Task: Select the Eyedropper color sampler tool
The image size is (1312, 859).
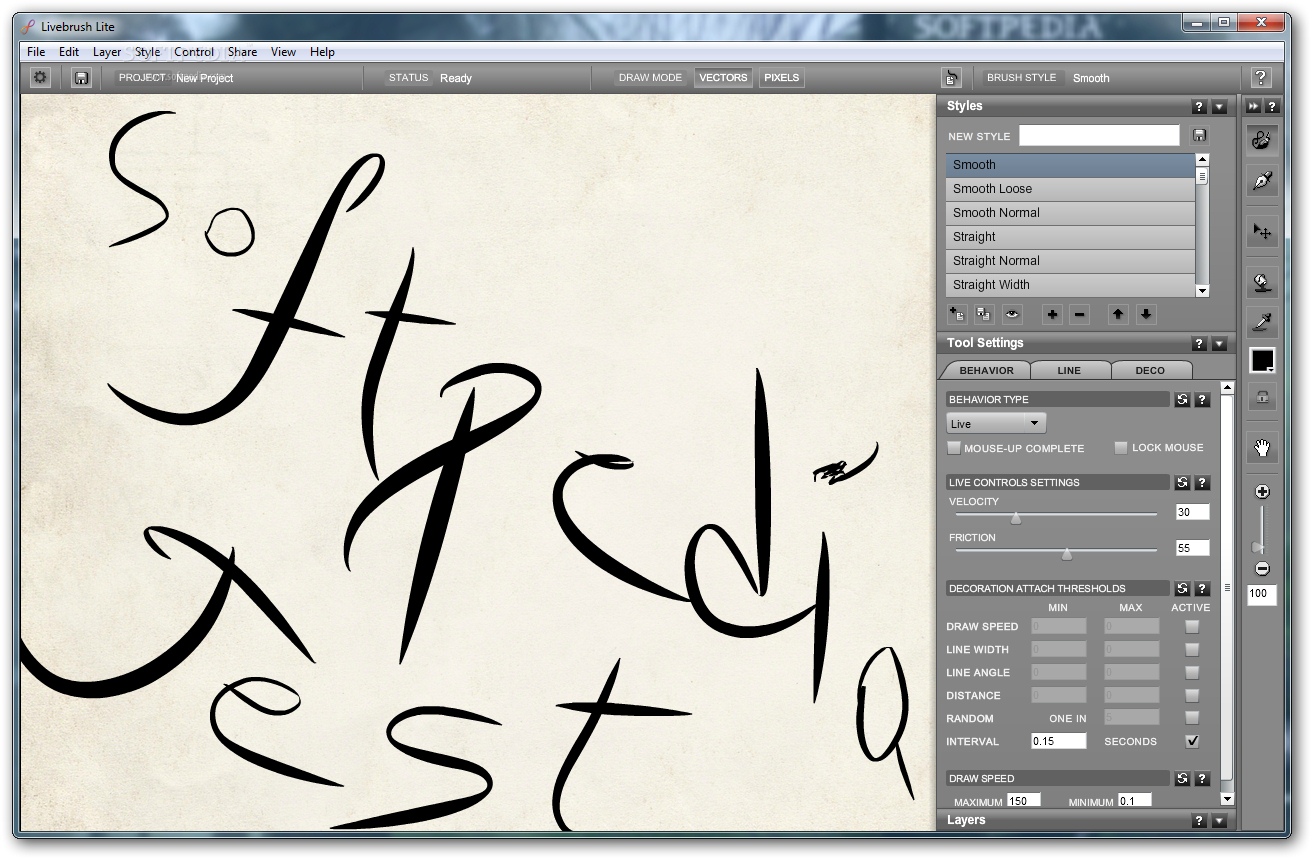Action: point(1262,321)
